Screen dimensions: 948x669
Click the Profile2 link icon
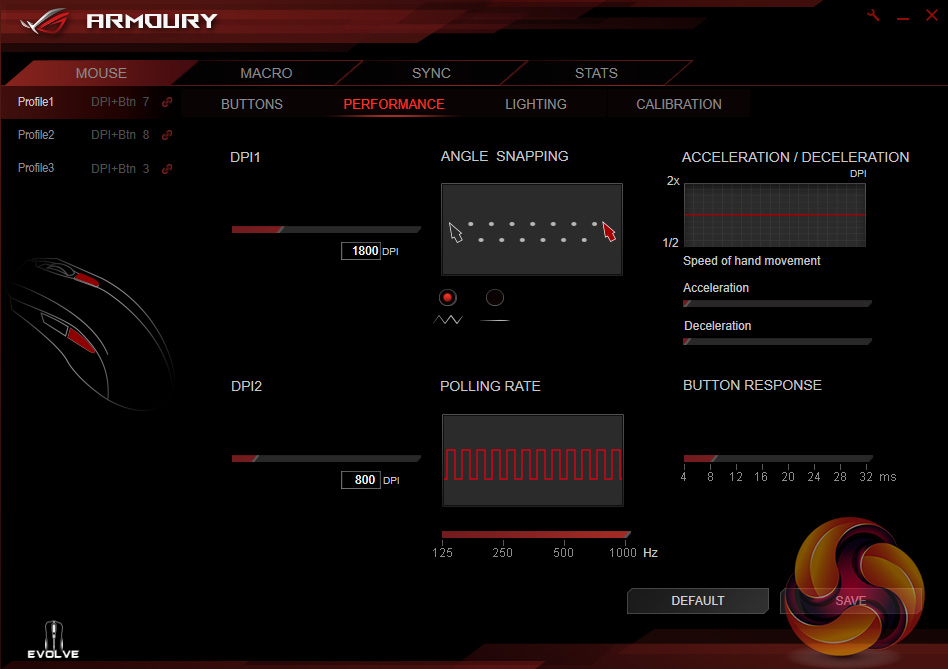pyautogui.click(x=167, y=135)
